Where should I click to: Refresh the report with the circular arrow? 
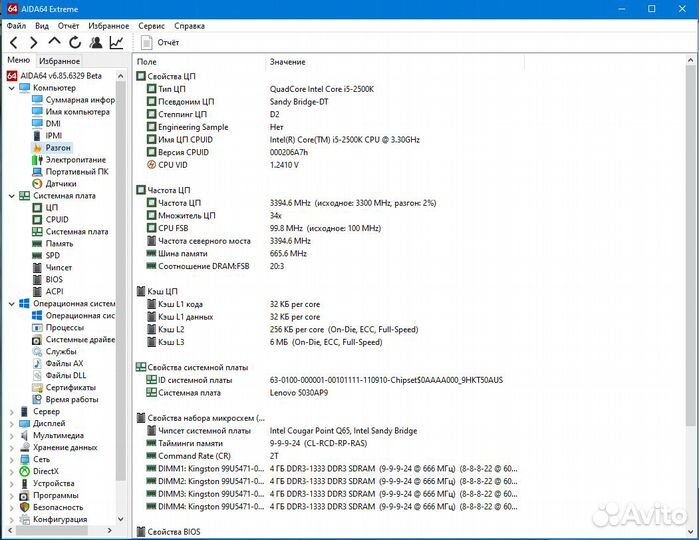click(x=75, y=42)
